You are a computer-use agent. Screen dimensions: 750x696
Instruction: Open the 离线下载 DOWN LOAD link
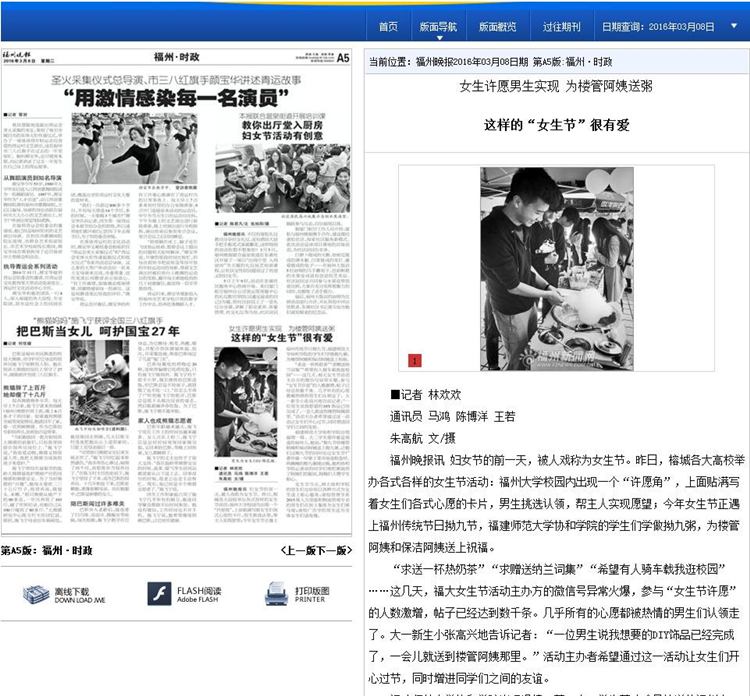click(79, 596)
